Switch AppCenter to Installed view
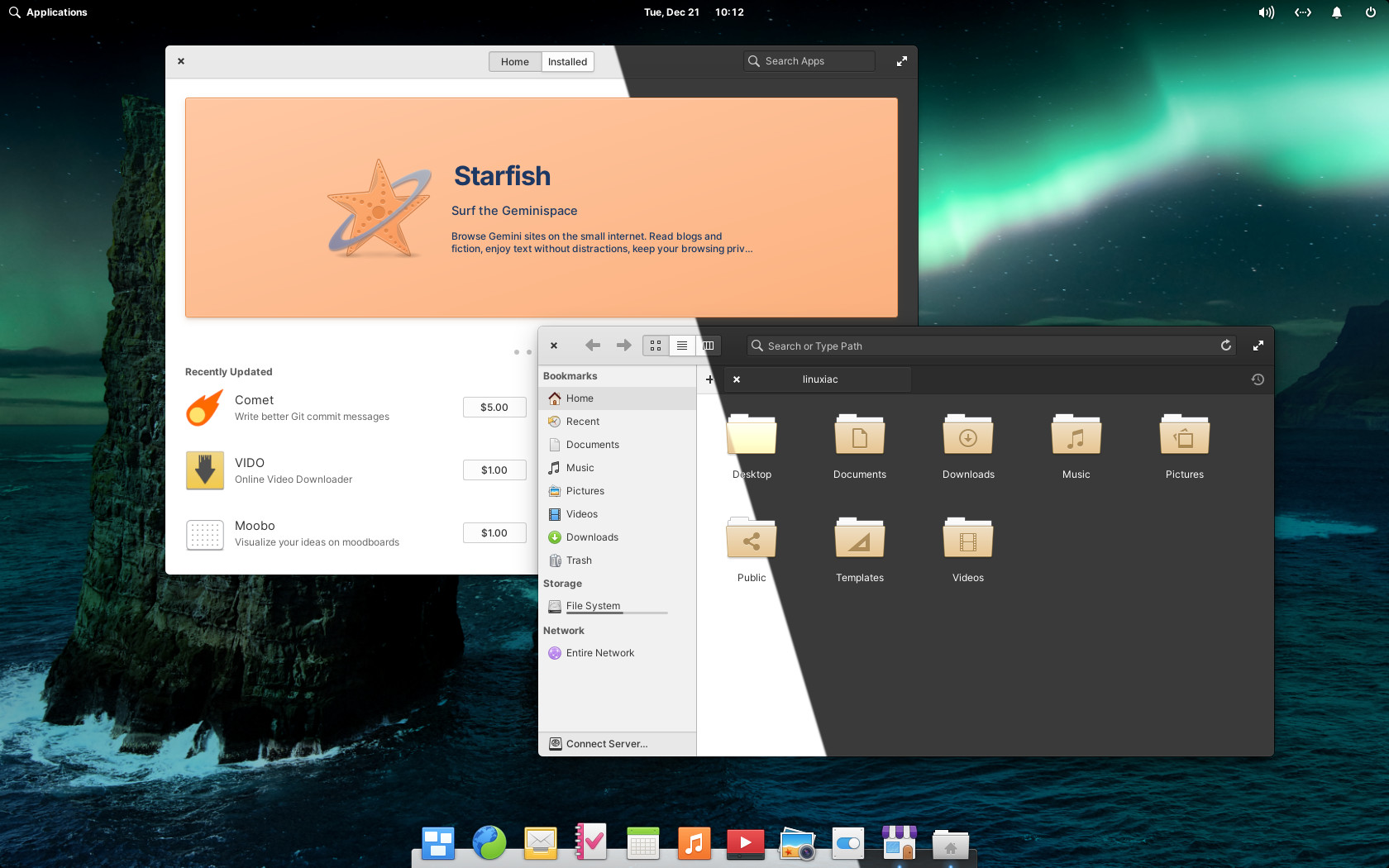The width and height of the screenshot is (1389, 868). [568, 62]
